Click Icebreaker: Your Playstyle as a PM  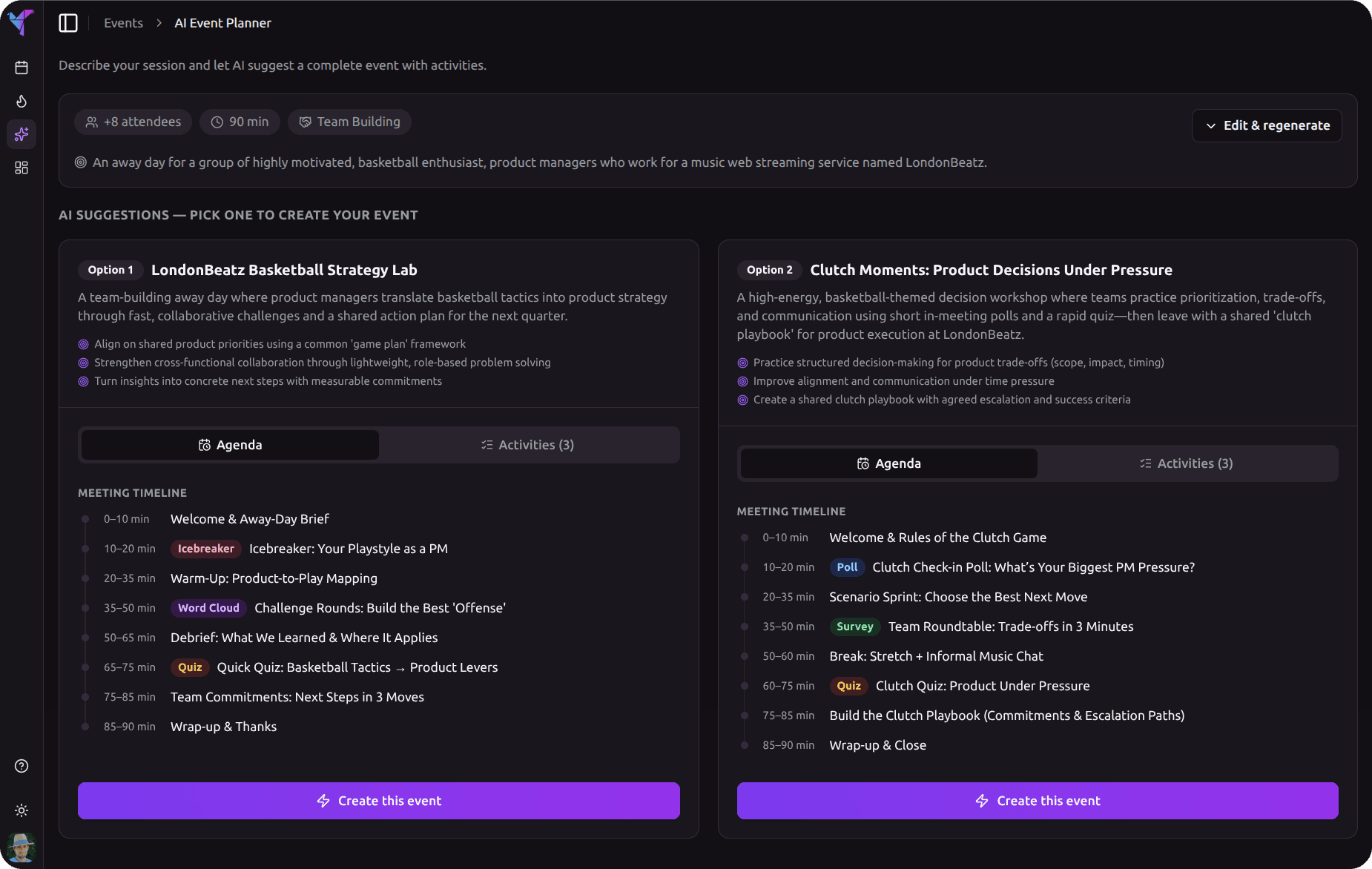click(349, 549)
